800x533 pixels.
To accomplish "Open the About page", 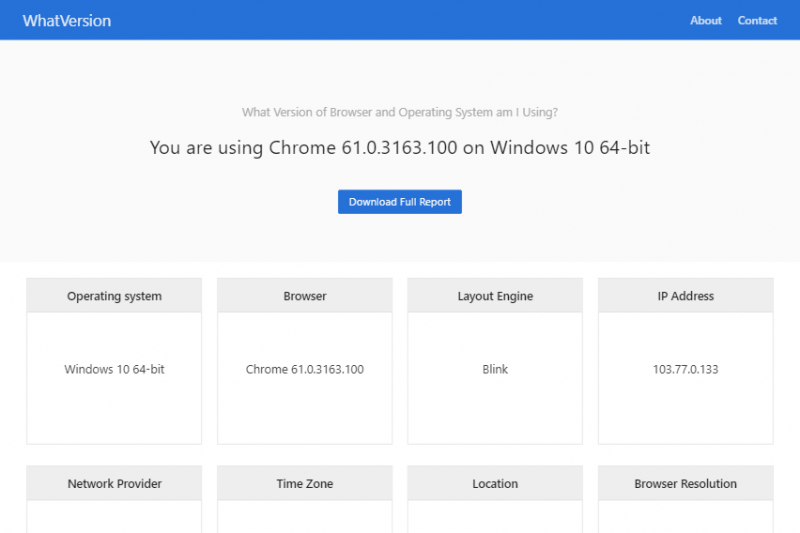I will coord(706,20).
